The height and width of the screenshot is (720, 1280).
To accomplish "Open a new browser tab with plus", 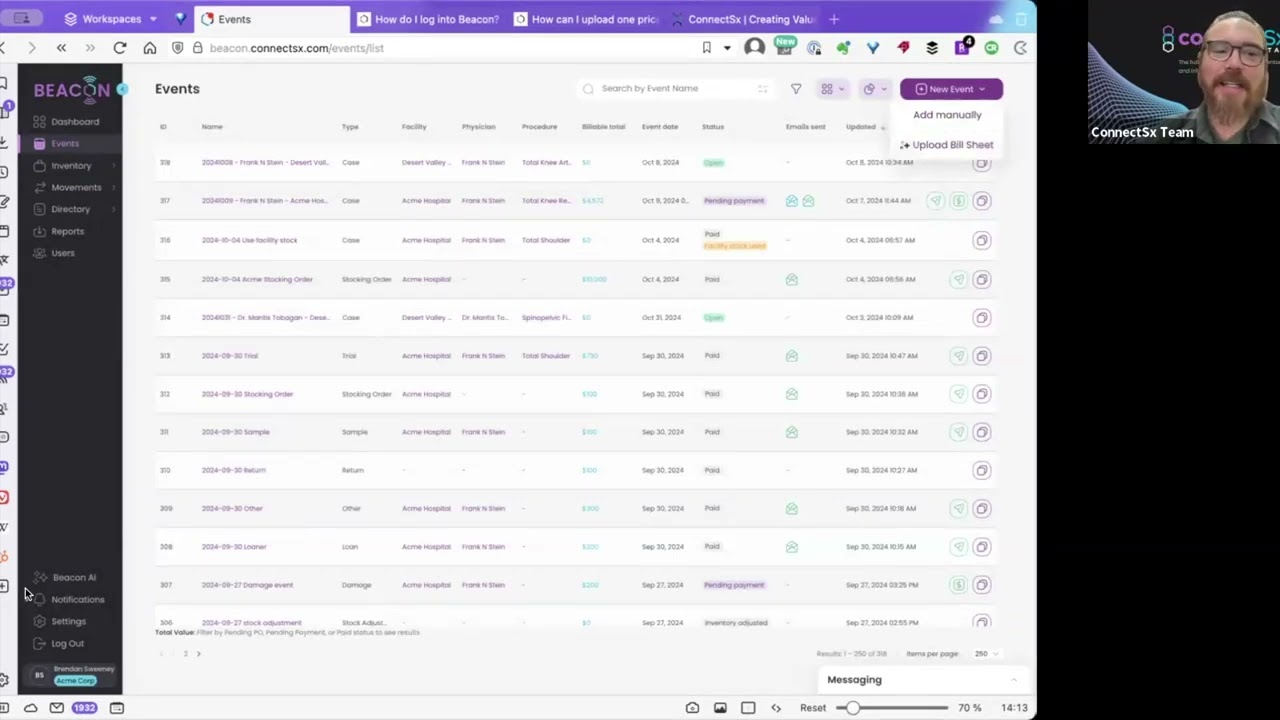I will tap(834, 19).
